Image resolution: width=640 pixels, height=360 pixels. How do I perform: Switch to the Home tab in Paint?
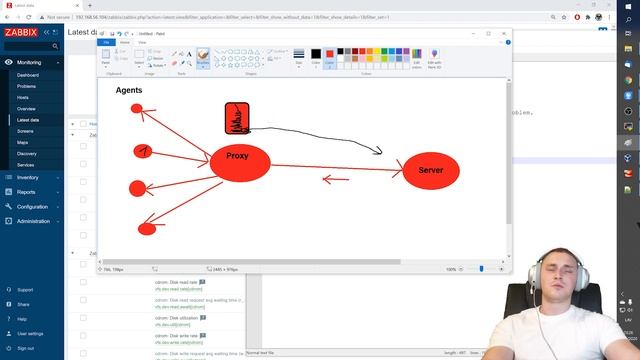pyautogui.click(x=124, y=42)
